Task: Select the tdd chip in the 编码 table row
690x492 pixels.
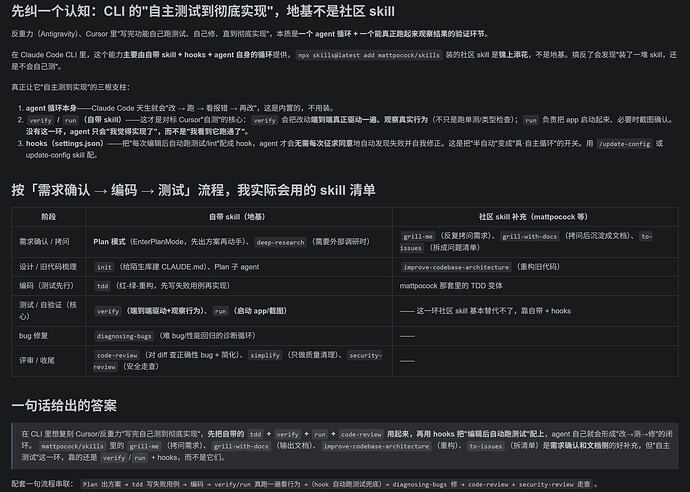Action: point(103,286)
